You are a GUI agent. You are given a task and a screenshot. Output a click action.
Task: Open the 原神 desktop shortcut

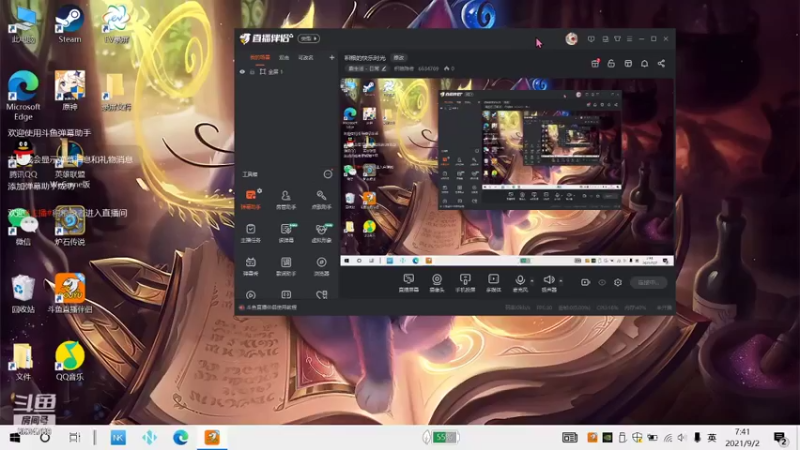coord(69,90)
